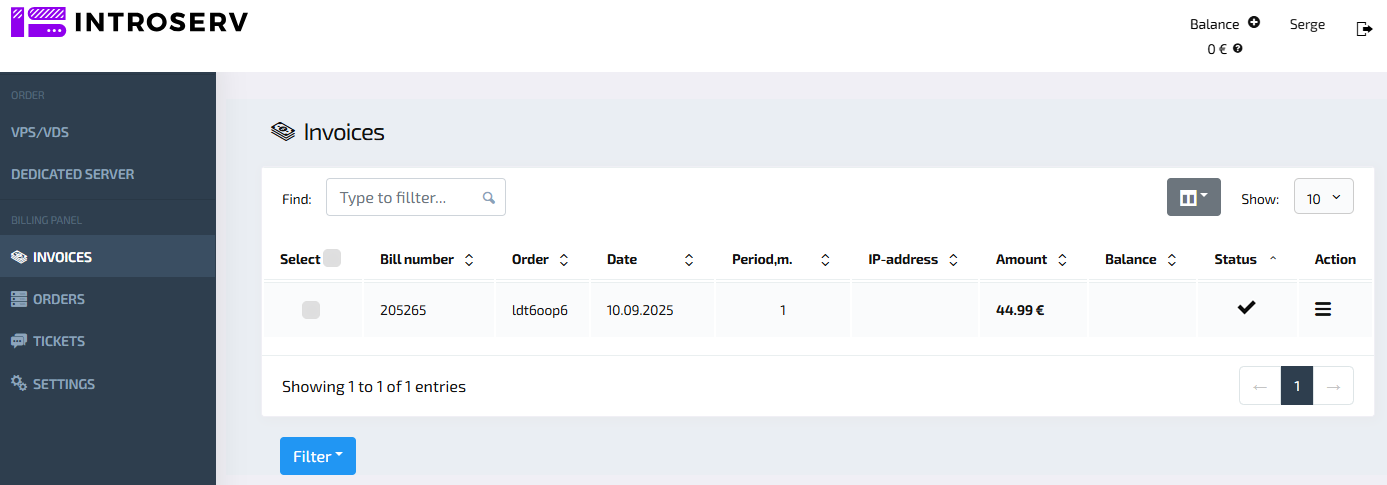This screenshot has height=485, width=1387.
Task: Check the box for invoice 205265
Action: point(311,310)
